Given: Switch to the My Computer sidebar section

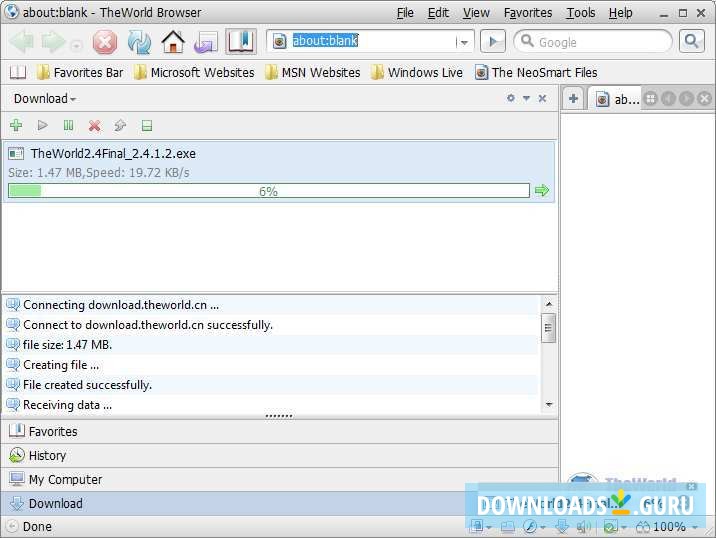Looking at the screenshot, I should (x=280, y=480).
